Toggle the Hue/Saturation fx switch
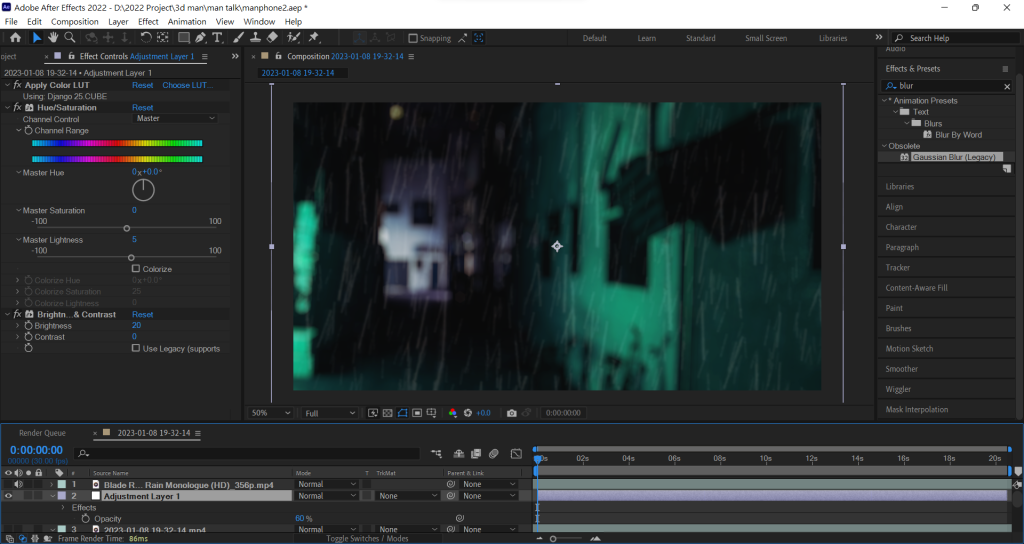The image size is (1024, 544). pyautogui.click(x=18, y=108)
